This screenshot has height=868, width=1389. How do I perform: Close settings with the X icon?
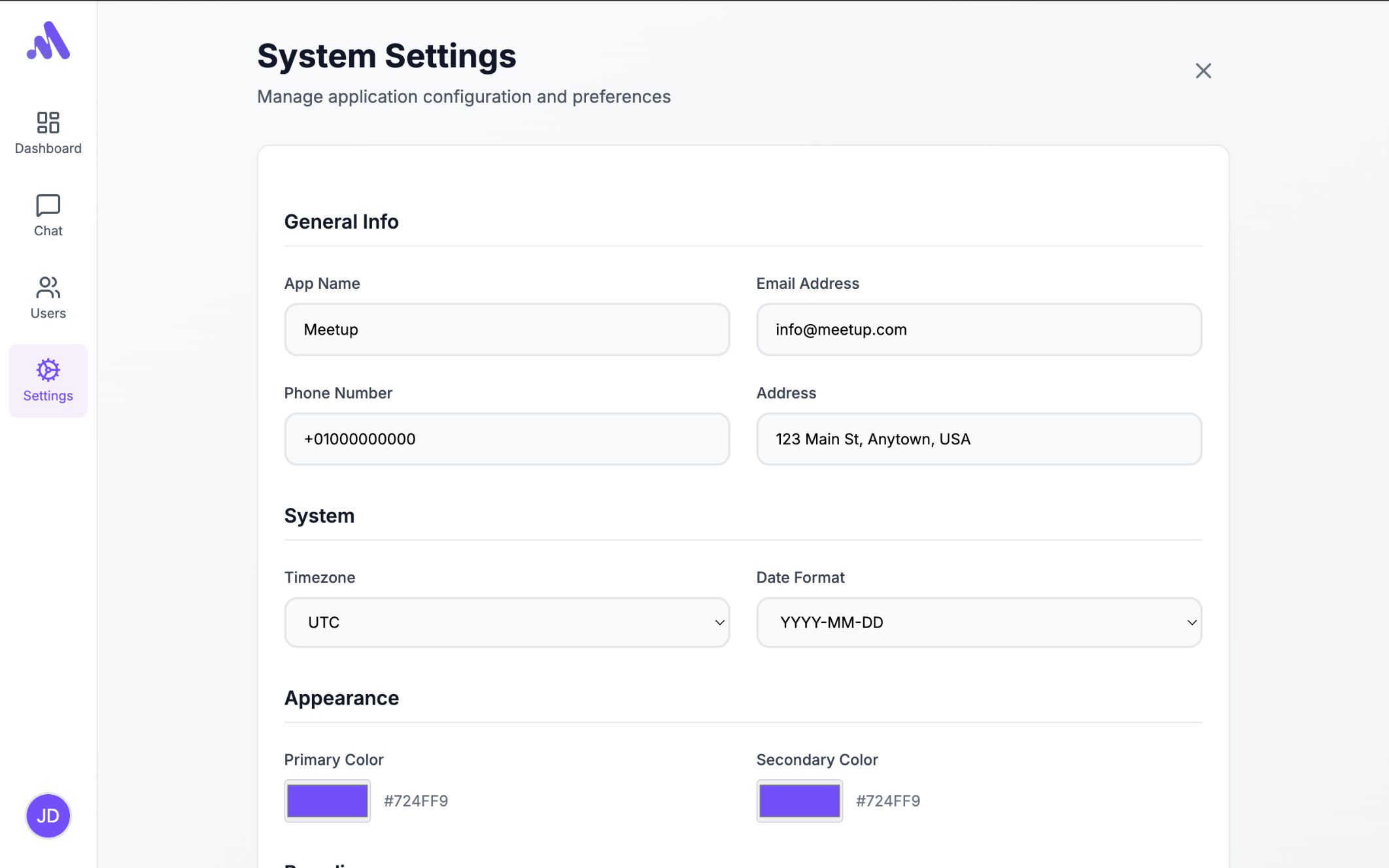[1203, 71]
